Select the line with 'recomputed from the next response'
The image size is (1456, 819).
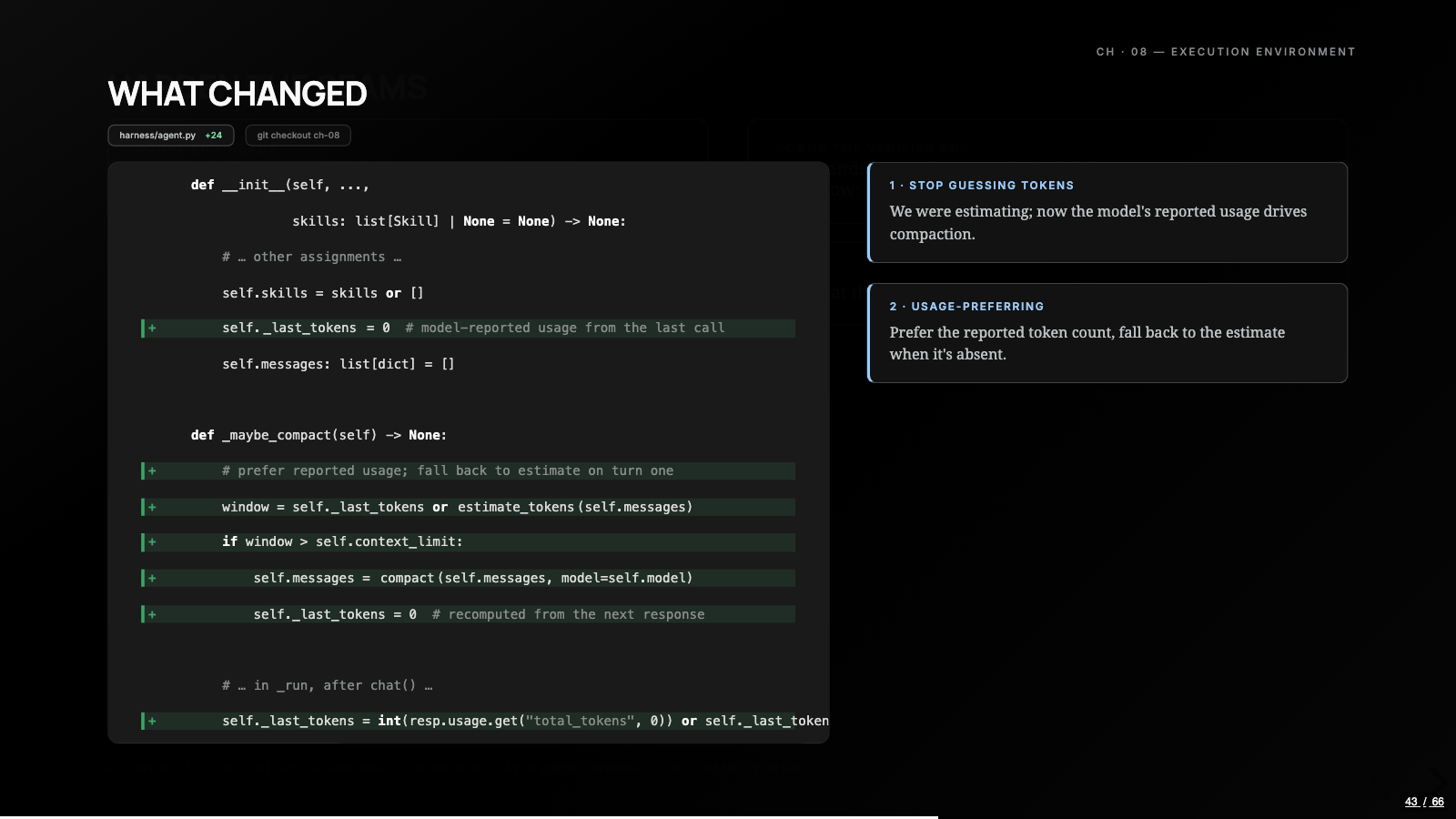468,614
